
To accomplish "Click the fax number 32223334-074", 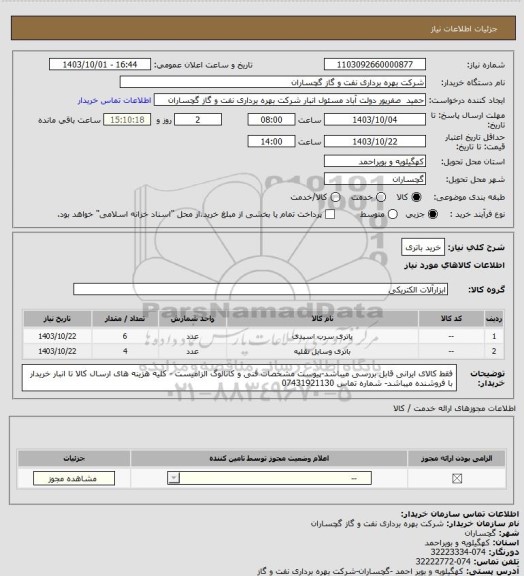I will coord(458,552).
